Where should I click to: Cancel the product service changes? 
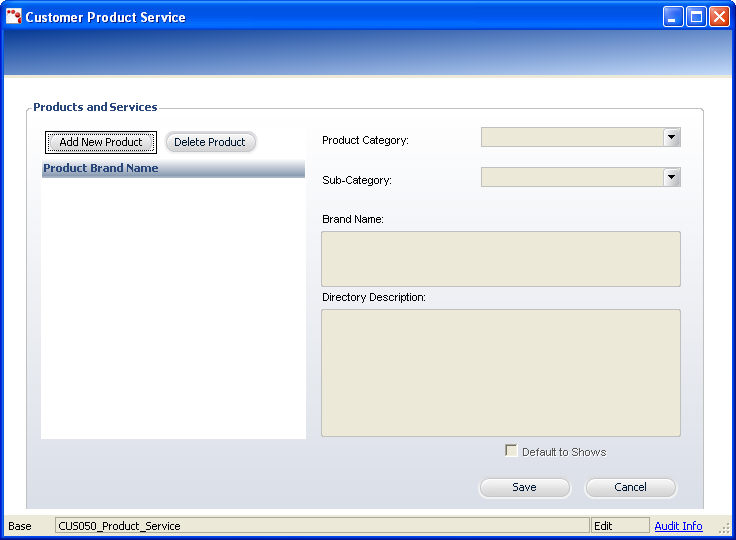[630, 488]
